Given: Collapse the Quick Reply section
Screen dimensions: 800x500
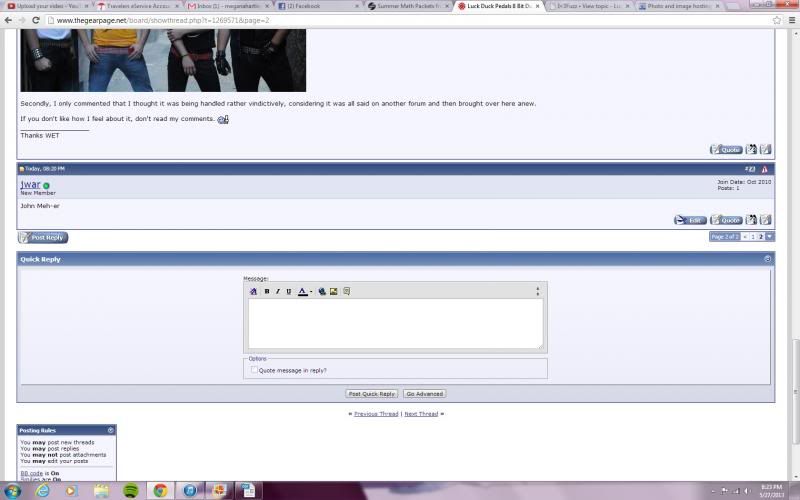Looking at the screenshot, I should (768, 259).
